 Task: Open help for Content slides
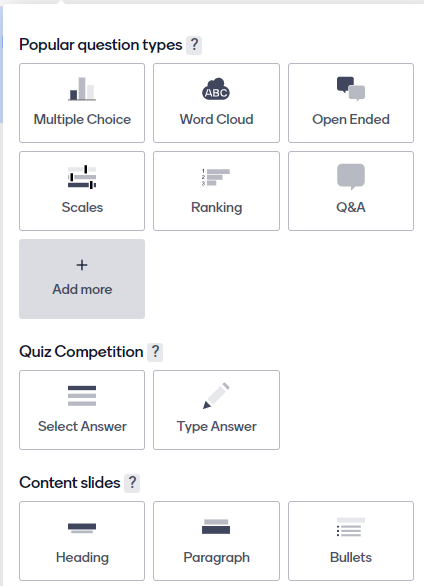tap(132, 483)
